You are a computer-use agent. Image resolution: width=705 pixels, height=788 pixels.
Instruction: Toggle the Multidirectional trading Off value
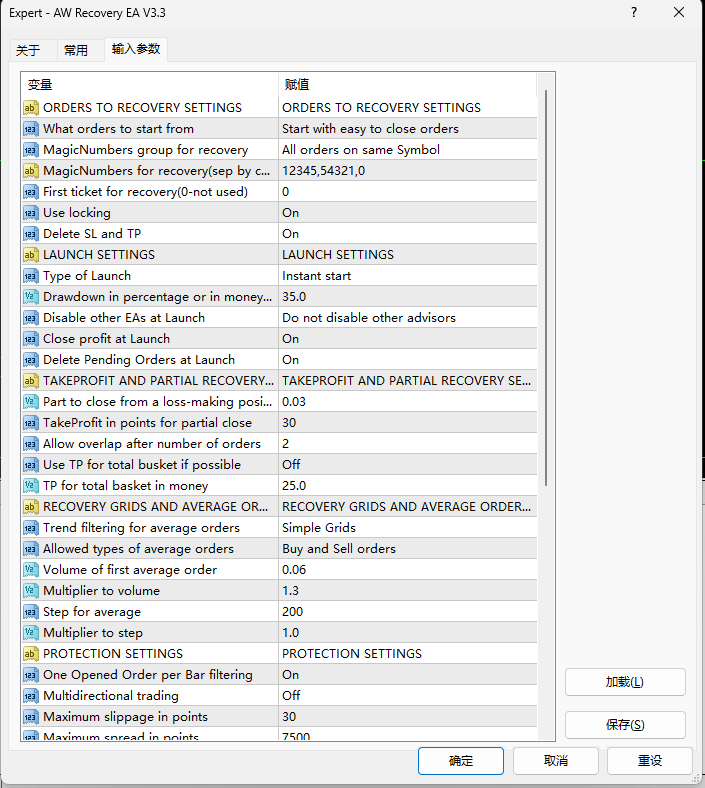pyautogui.click(x=408, y=696)
